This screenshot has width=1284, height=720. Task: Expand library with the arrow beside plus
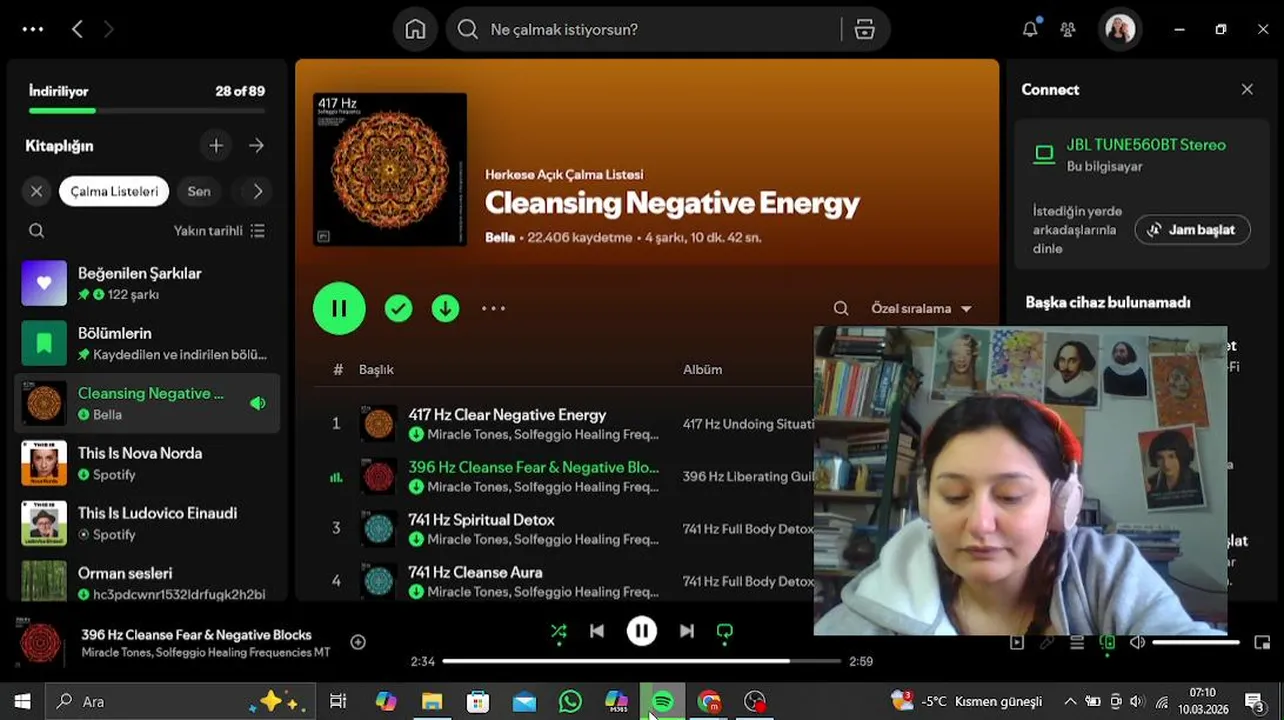[257, 146]
